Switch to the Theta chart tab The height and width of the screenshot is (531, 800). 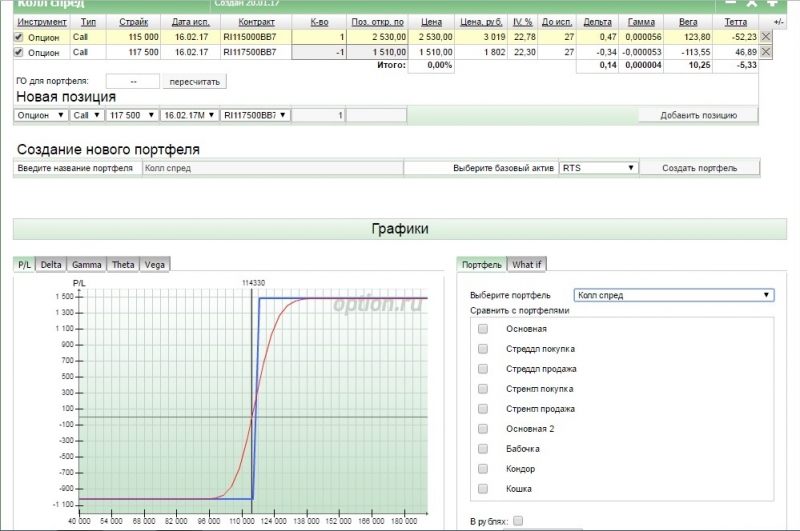point(123,264)
